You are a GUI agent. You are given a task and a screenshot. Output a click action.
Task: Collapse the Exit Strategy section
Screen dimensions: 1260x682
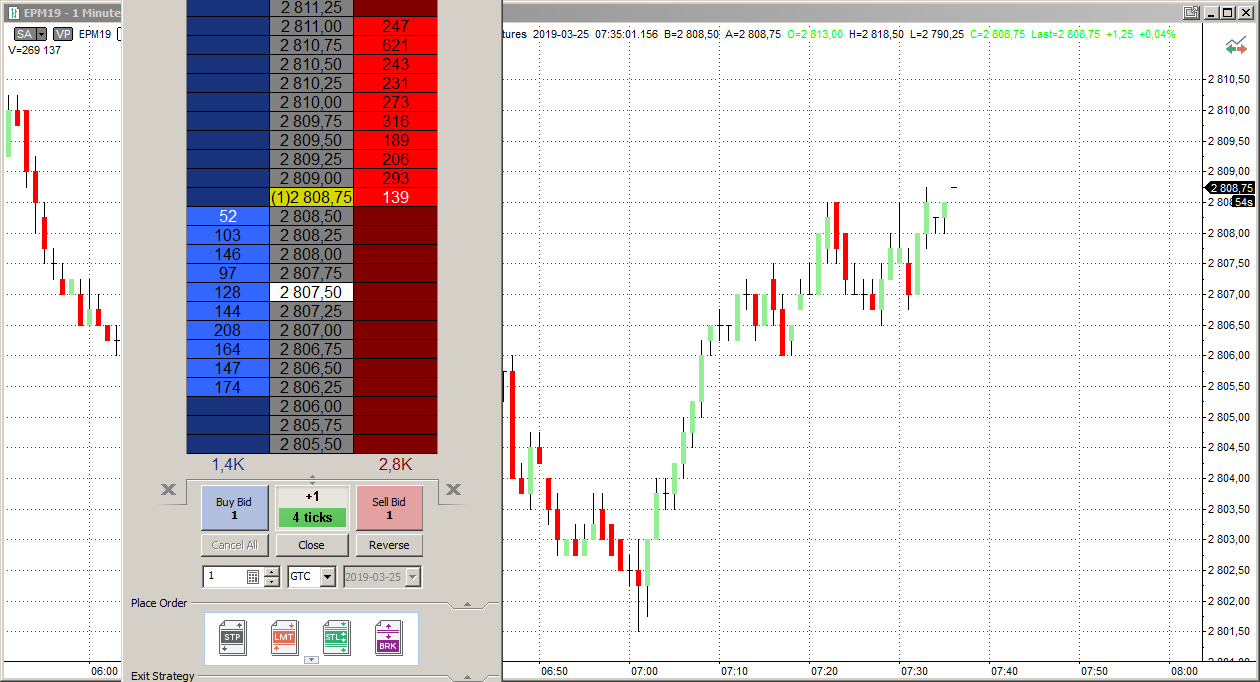pyautogui.click(x=466, y=676)
